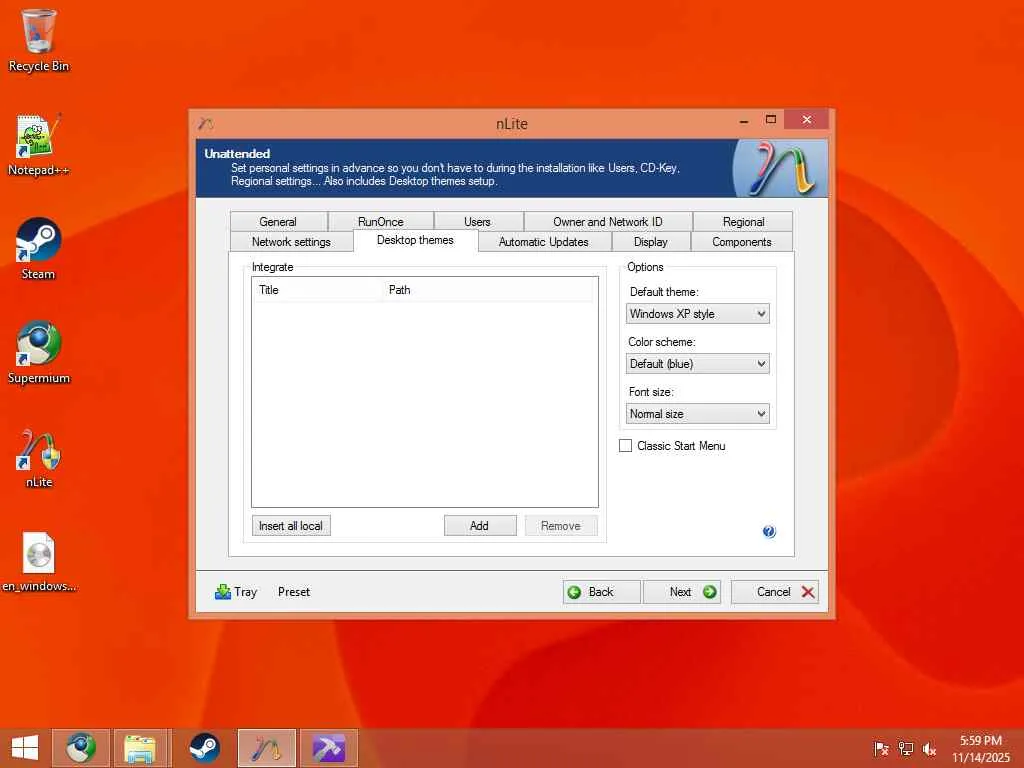Open the Default theme dropdown
This screenshot has height=768, width=1024.
(x=697, y=313)
